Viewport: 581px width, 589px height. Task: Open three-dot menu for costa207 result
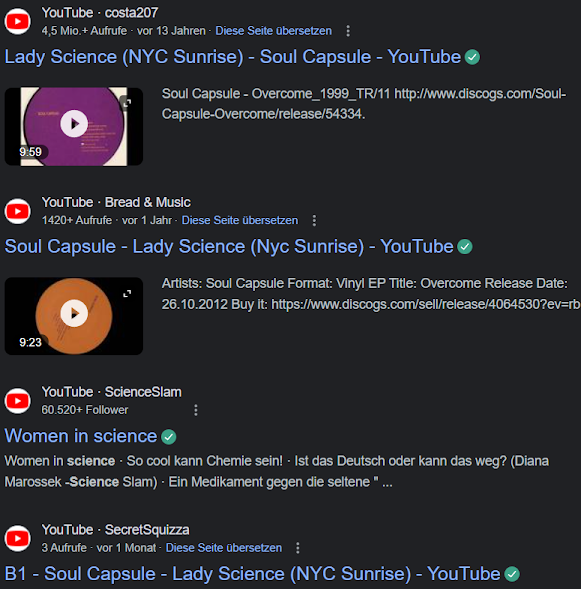click(x=348, y=31)
